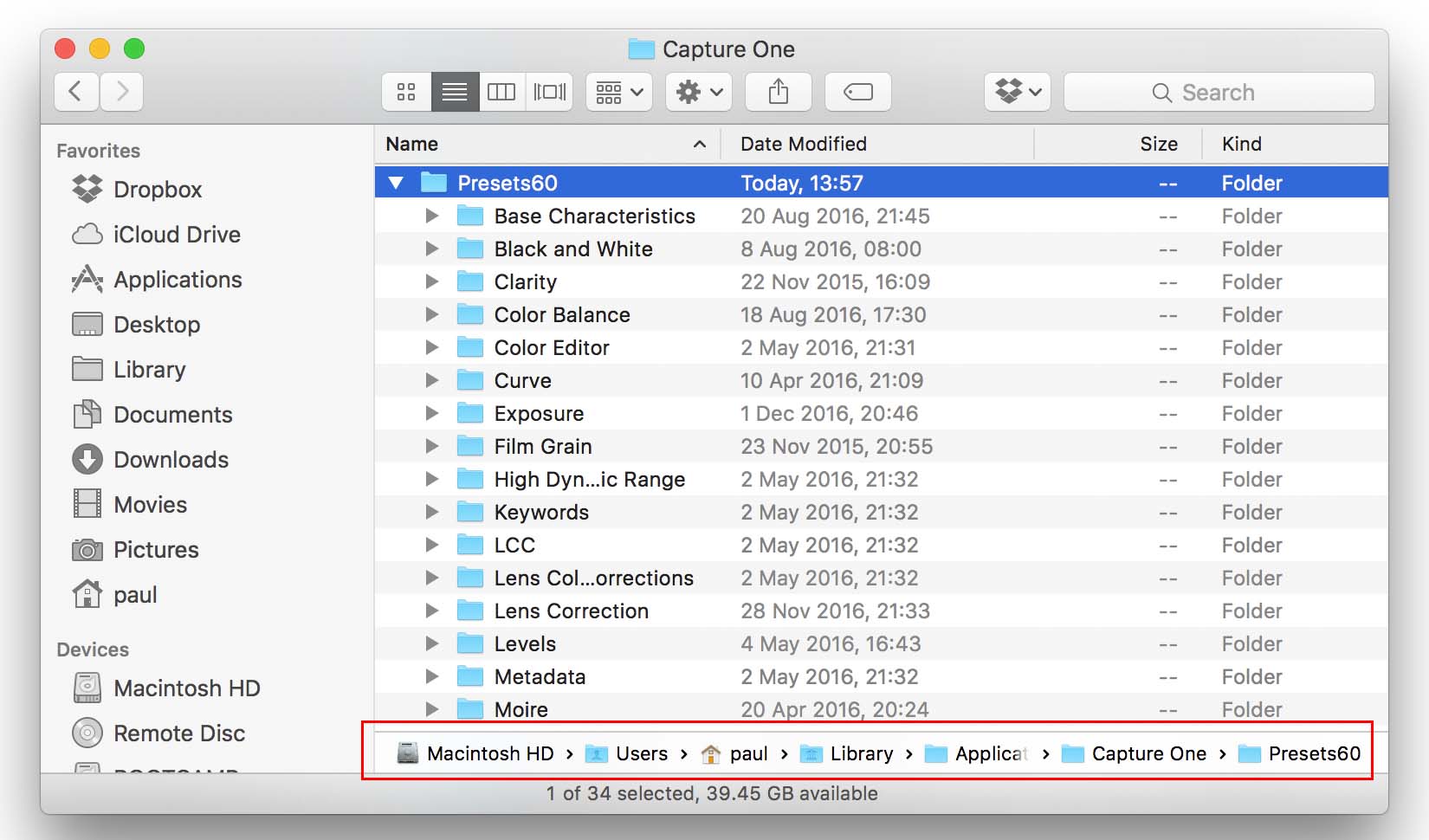Switch to list view

tap(455, 92)
